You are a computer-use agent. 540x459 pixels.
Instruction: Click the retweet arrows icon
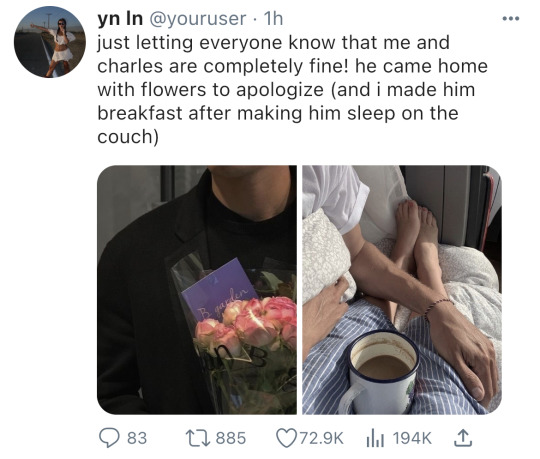click(x=198, y=438)
